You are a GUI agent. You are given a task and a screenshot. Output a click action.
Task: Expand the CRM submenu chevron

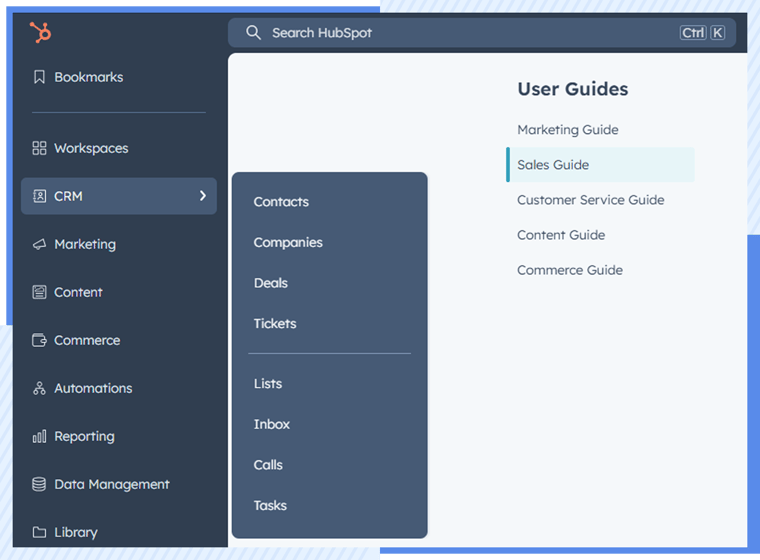[x=203, y=195]
